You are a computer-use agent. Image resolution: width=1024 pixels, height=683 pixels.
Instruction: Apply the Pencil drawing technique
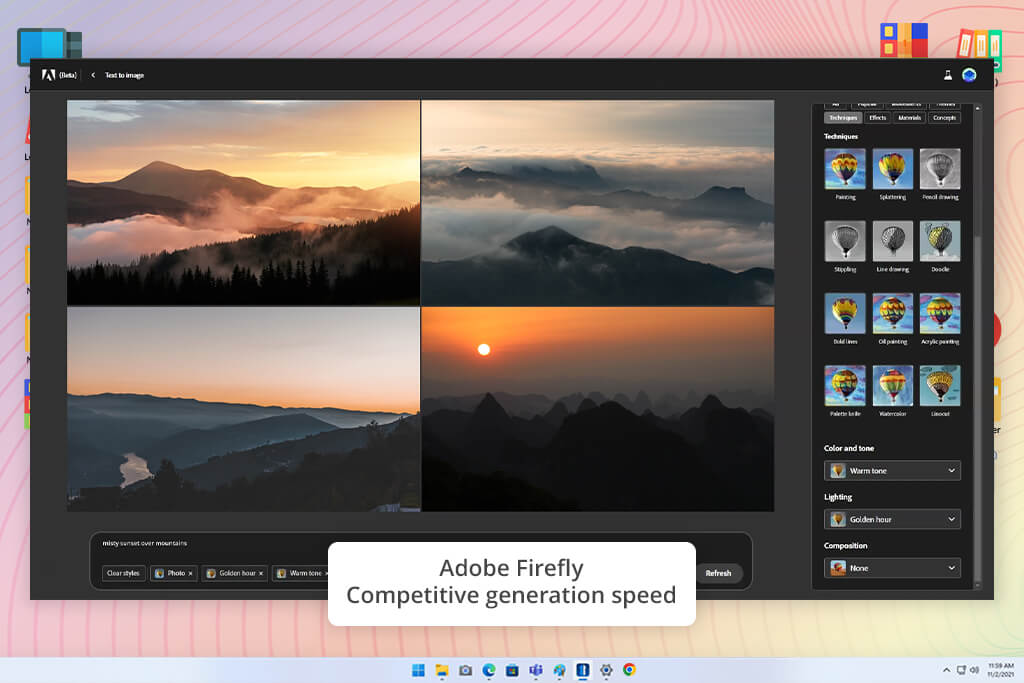[x=940, y=168]
